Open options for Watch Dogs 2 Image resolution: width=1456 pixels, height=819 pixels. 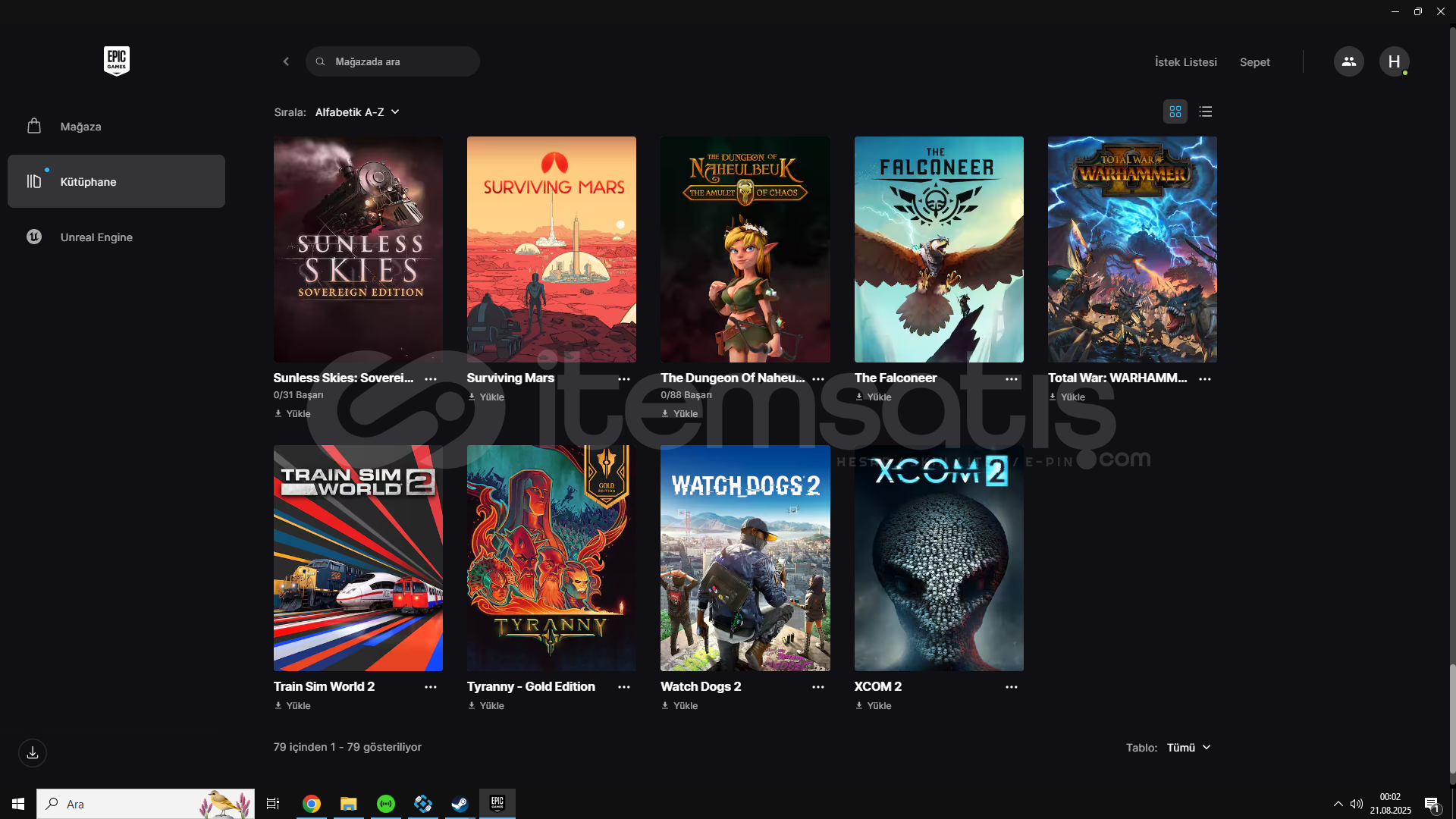(818, 687)
